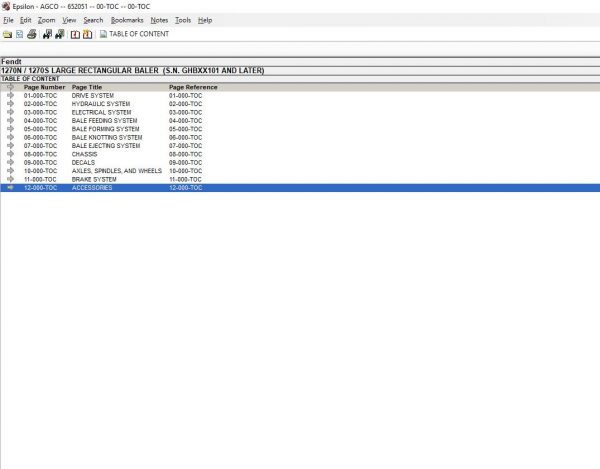Open the Notes menu

(159, 20)
